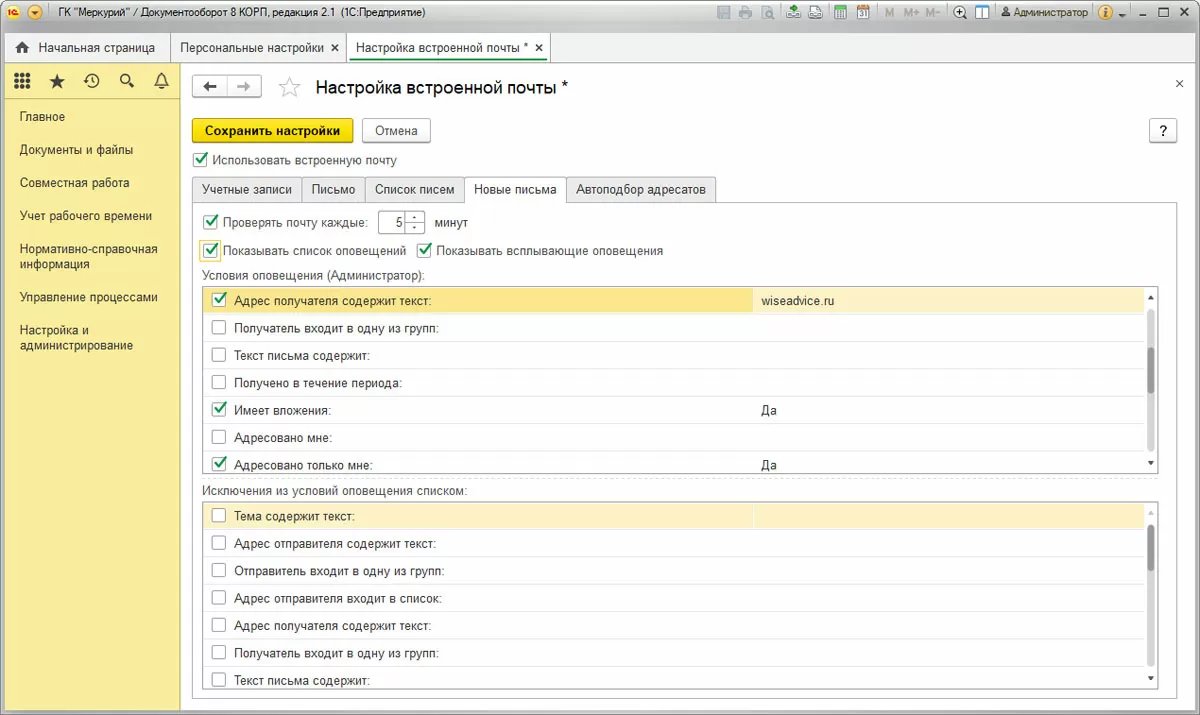Switch to Персональные настройки tab
This screenshot has width=1200, height=715.
(251, 48)
